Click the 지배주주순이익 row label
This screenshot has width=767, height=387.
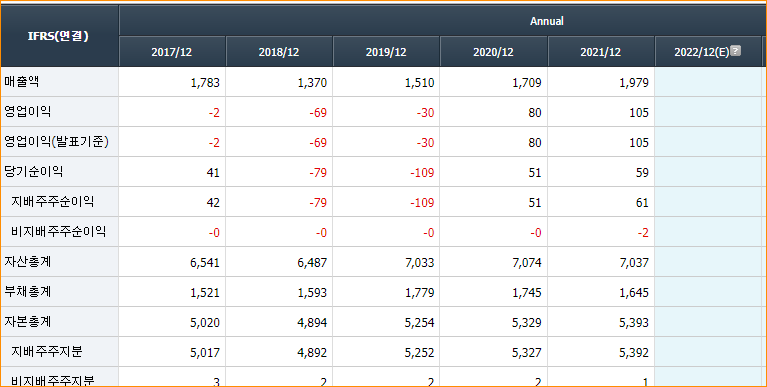(x=52, y=202)
